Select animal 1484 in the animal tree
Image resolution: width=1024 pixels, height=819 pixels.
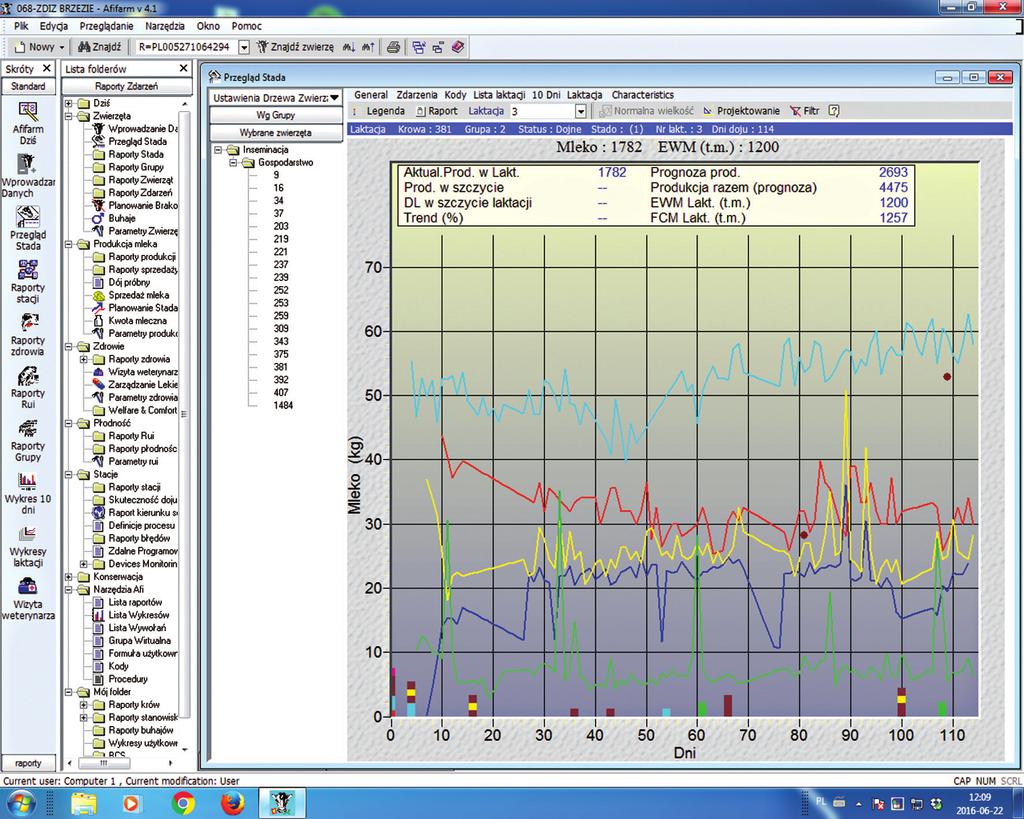tap(283, 406)
